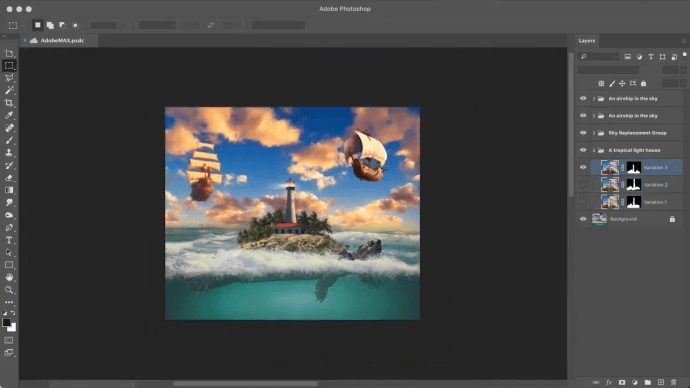Screen dimensions: 690x388
Task: Hide the Sky Replacement Group
Action: [583, 133]
